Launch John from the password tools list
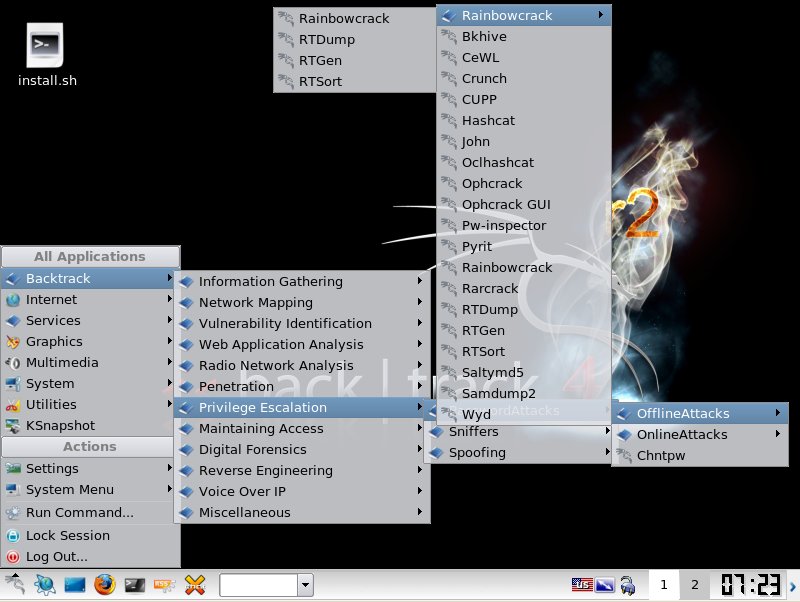This screenshot has width=800, height=602. (x=524, y=141)
